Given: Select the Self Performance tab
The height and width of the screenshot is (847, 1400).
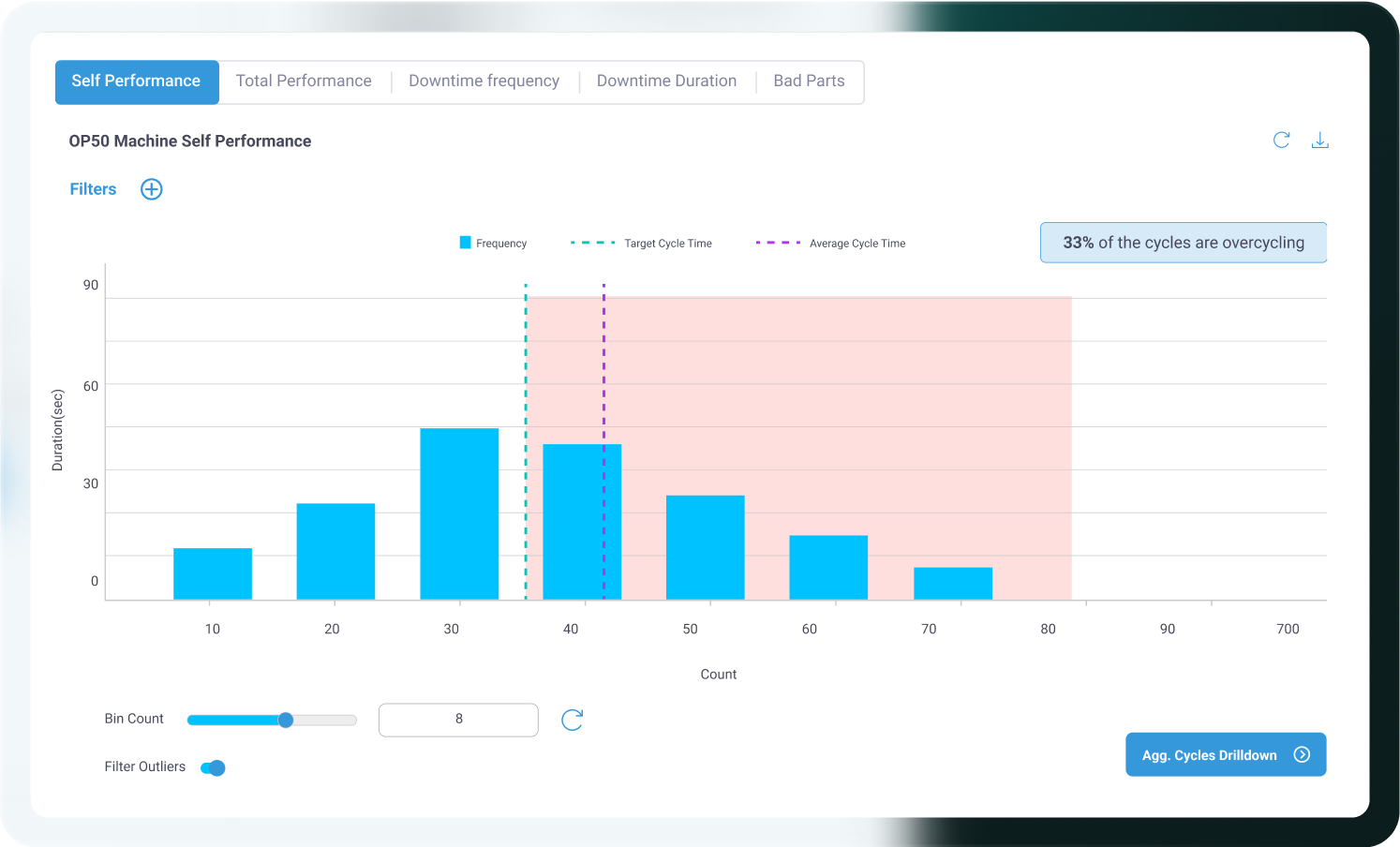Looking at the screenshot, I should coord(137,82).
